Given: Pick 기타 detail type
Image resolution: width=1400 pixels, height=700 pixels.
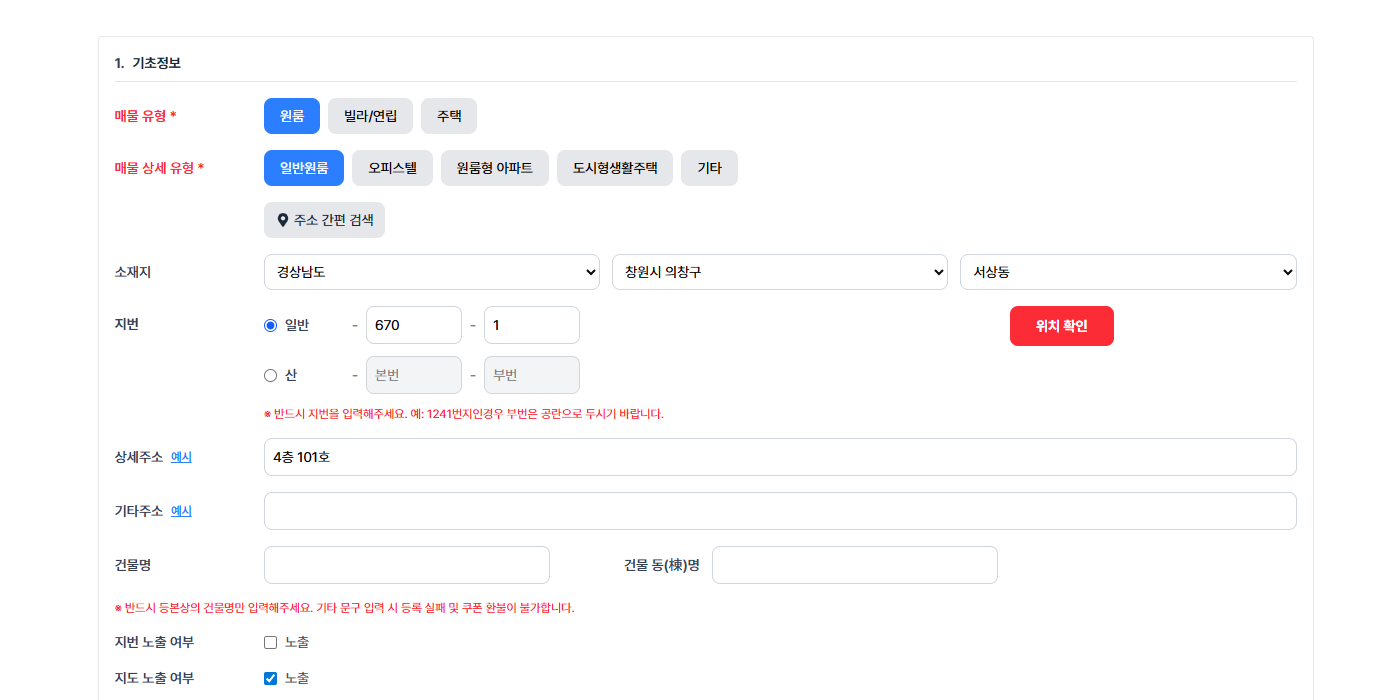Looking at the screenshot, I should coord(709,168).
